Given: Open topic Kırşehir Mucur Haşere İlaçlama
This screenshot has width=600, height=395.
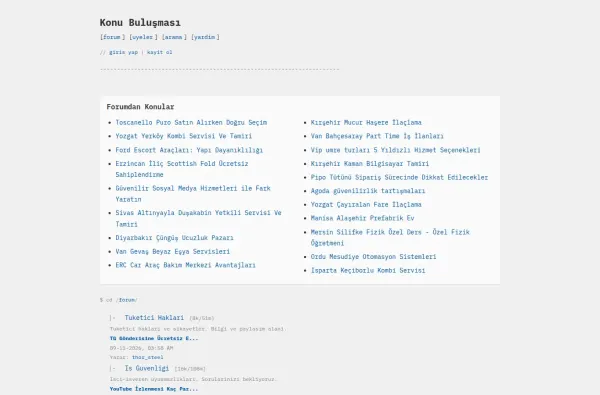Looking at the screenshot, I should (x=366, y=122).
